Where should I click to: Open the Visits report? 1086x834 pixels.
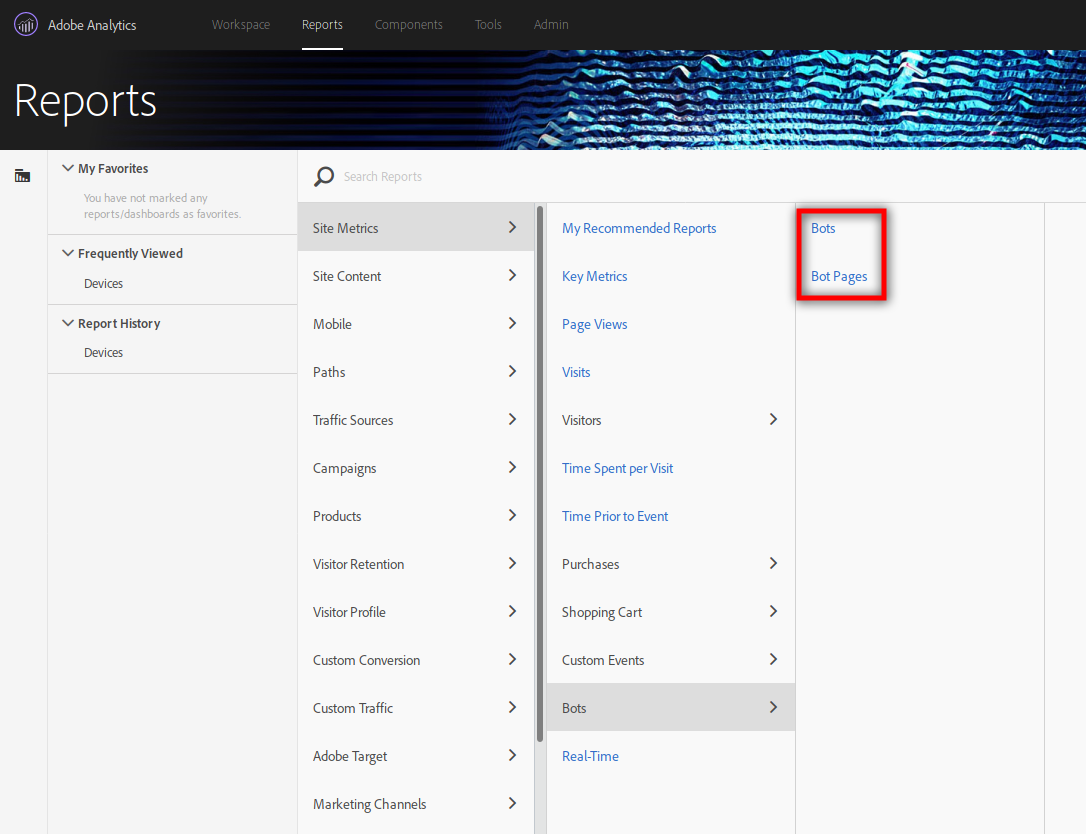coord(576,372)
